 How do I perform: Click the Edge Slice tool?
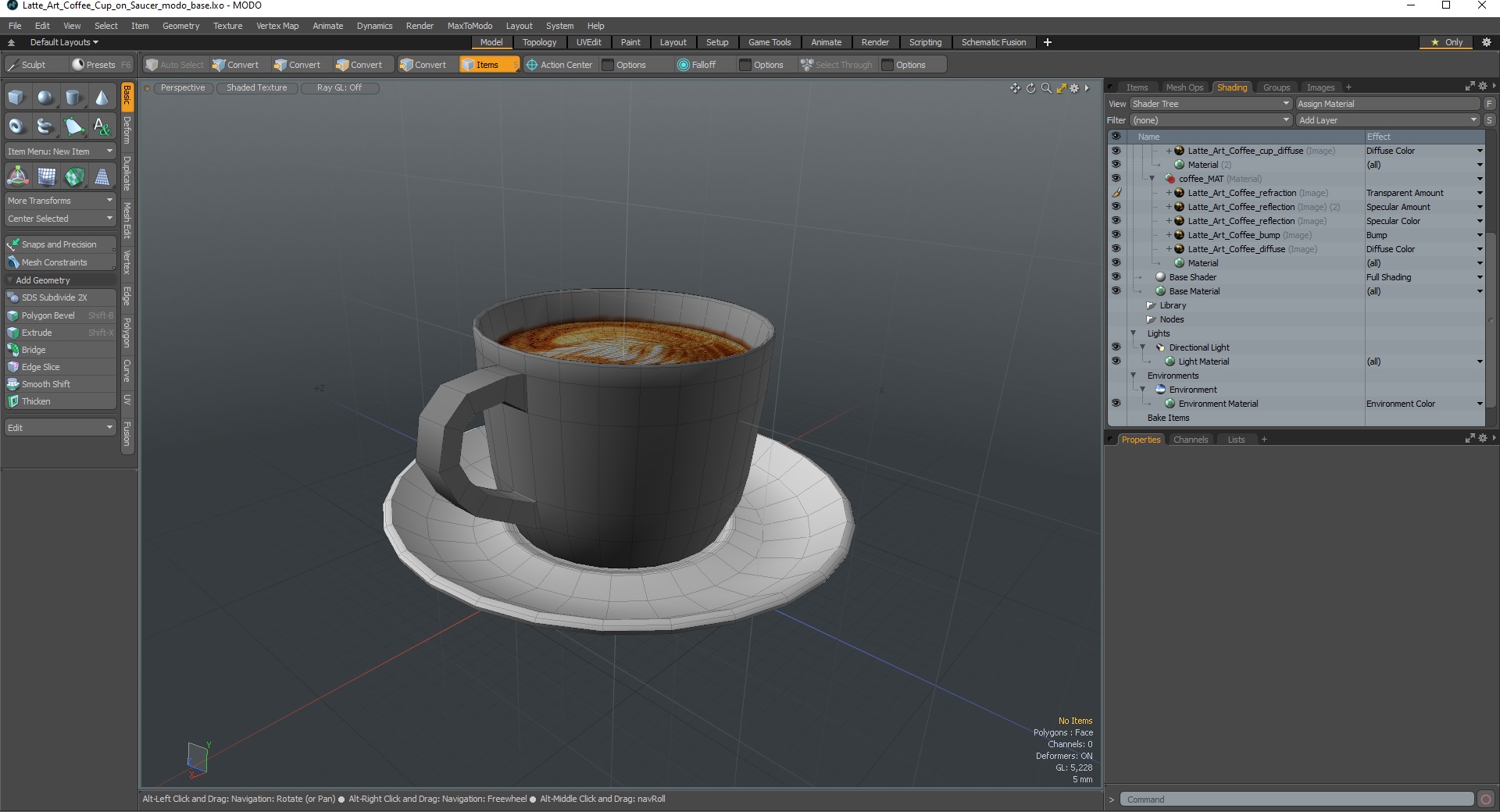[x=61, y=367]
